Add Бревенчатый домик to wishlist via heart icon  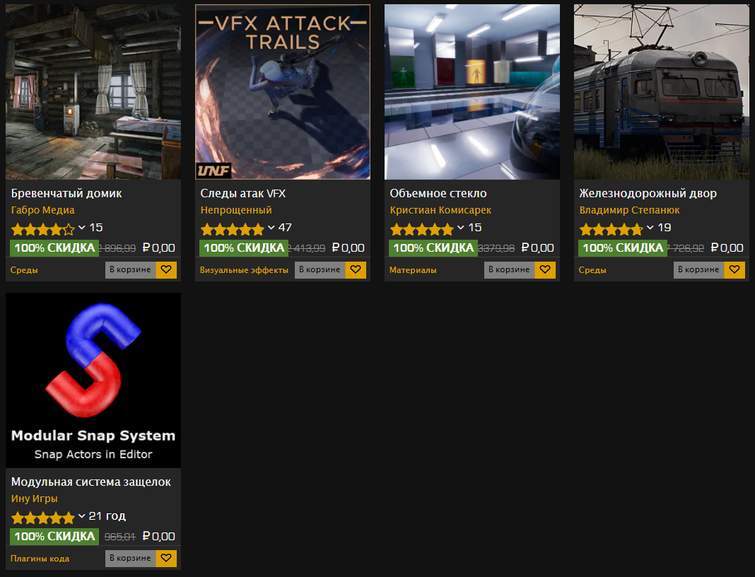tap(166, 270)
